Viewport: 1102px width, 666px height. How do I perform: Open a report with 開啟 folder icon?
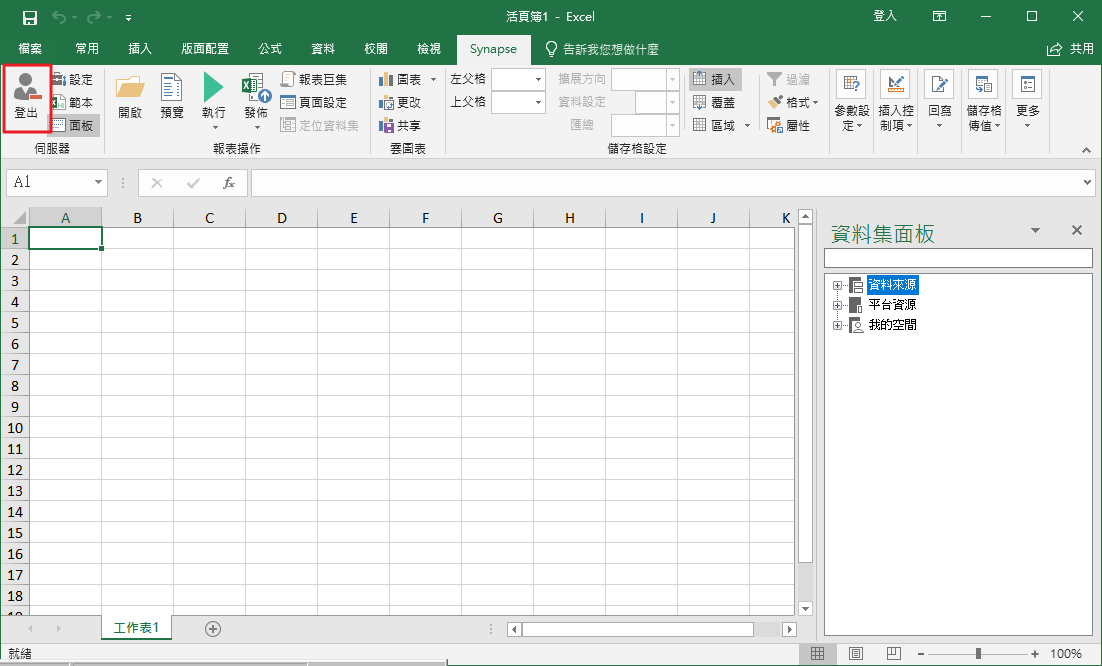[130, 98]
